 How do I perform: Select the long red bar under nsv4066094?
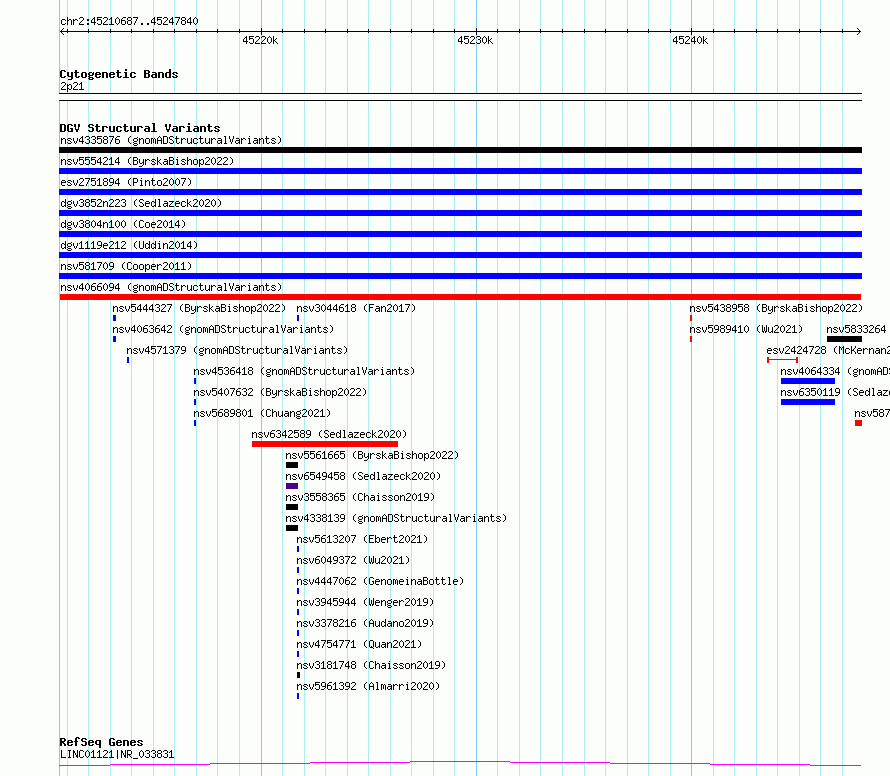[x=460, y=297]
